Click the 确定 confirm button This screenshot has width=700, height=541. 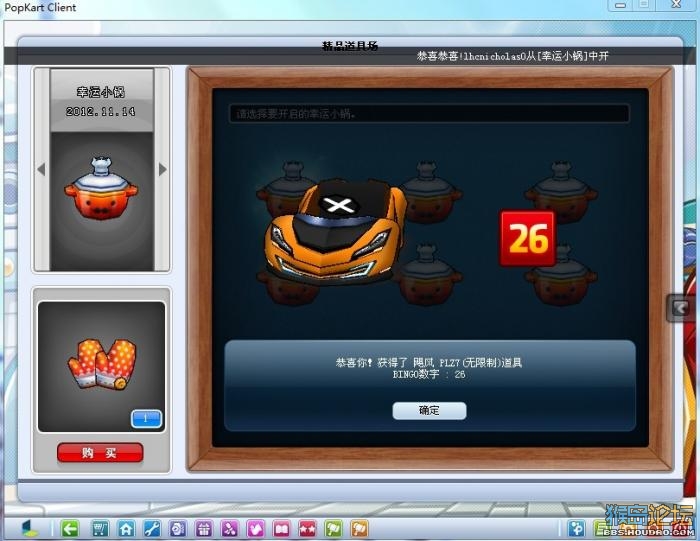coord(429,411)
